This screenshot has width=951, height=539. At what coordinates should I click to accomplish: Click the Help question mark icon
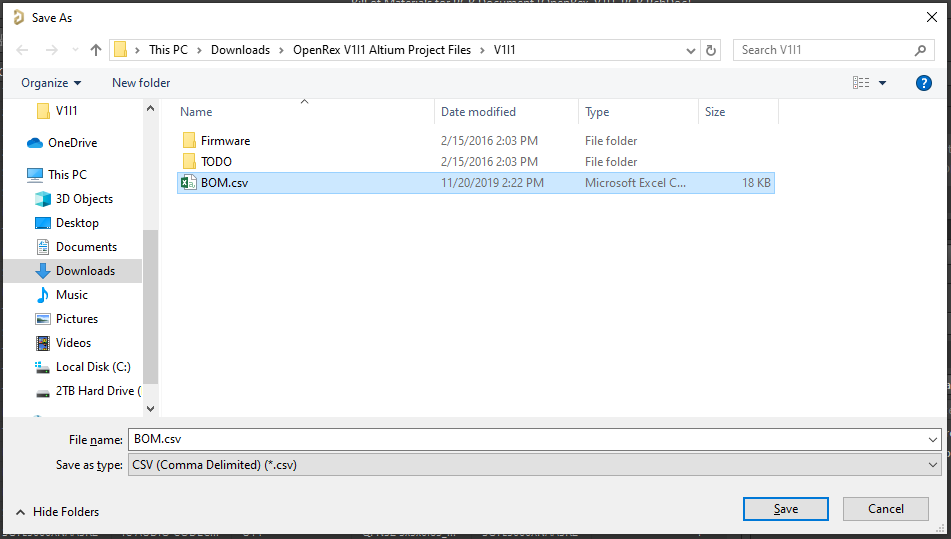(x=924, y=83)
